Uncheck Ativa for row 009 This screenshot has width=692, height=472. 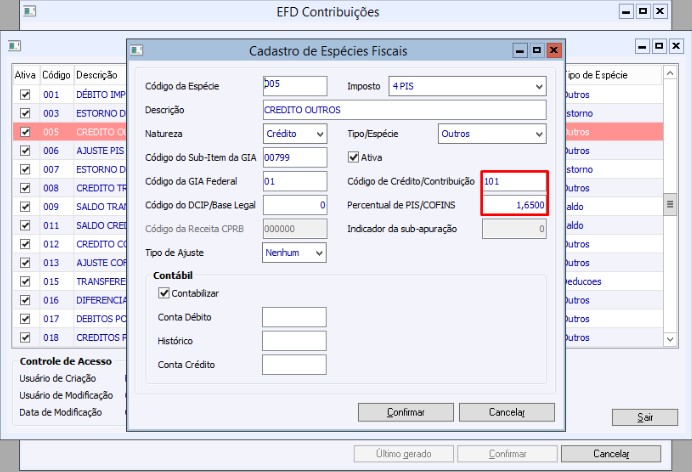click(25, 206)
